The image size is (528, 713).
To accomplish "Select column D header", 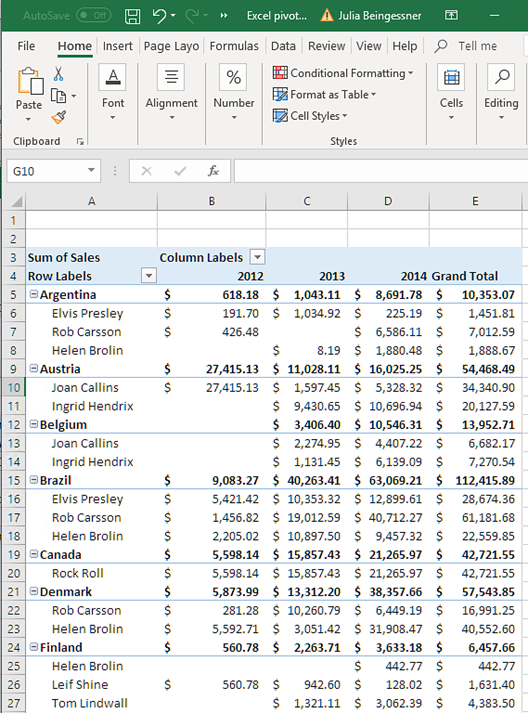I will tap(388, 201).
